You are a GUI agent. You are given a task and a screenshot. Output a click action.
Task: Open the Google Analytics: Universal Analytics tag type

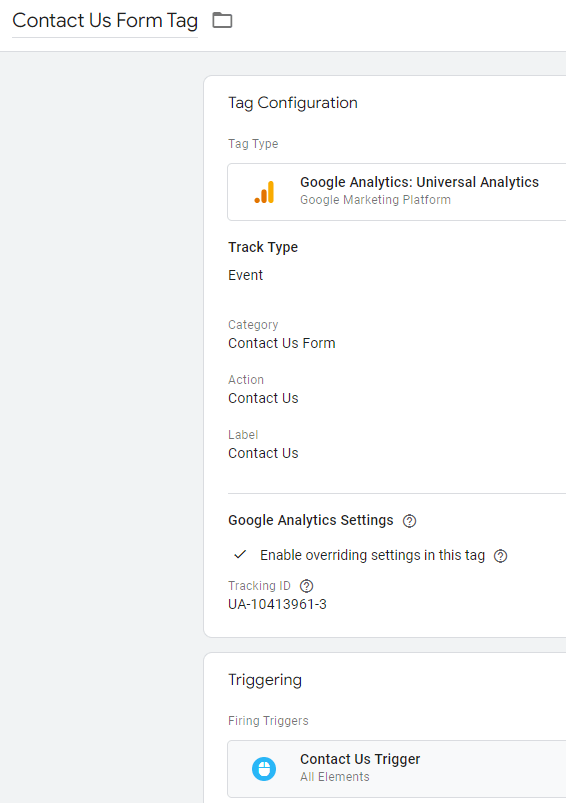pyautogui.click(x=397, y=192)
